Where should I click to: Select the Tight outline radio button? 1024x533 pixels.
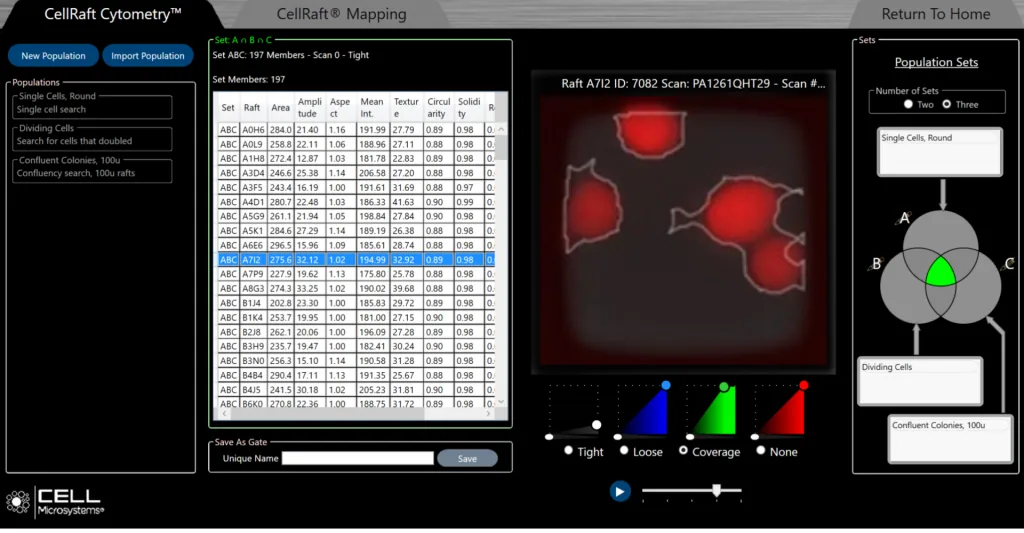click(568, 451)
